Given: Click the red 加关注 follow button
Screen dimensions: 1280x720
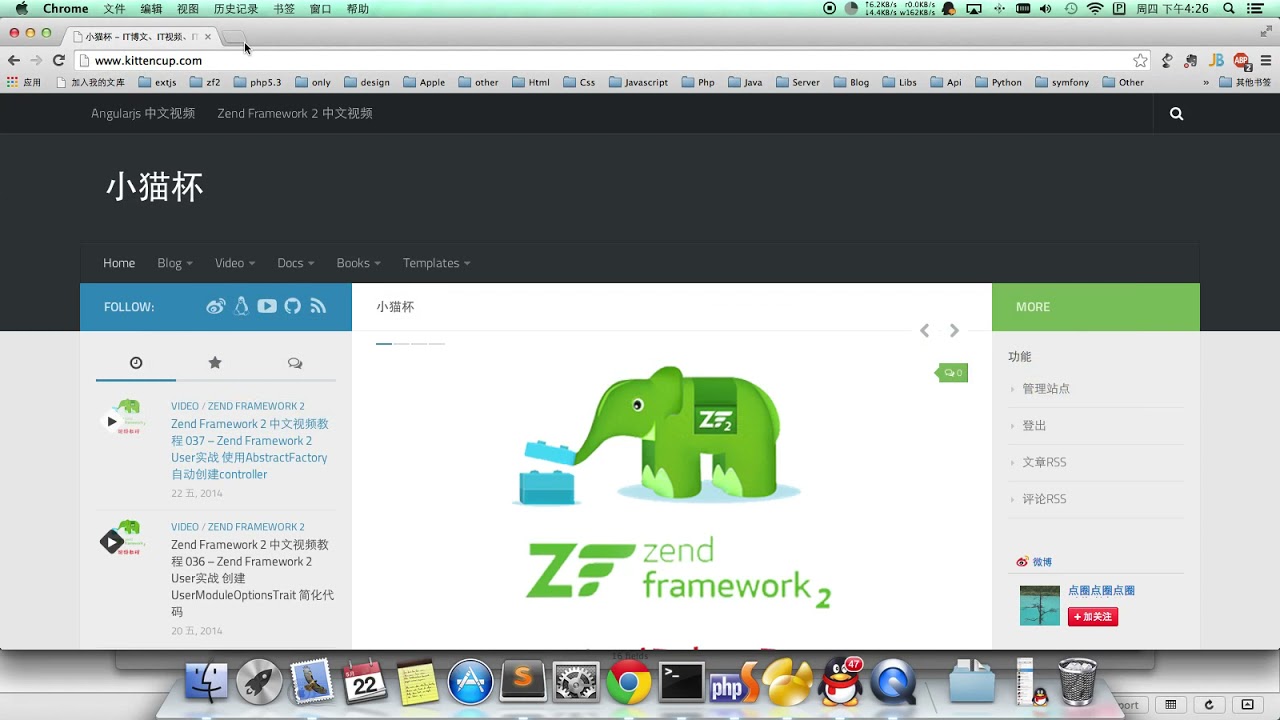Looking at the screenshot, I should pos(1093,617).
